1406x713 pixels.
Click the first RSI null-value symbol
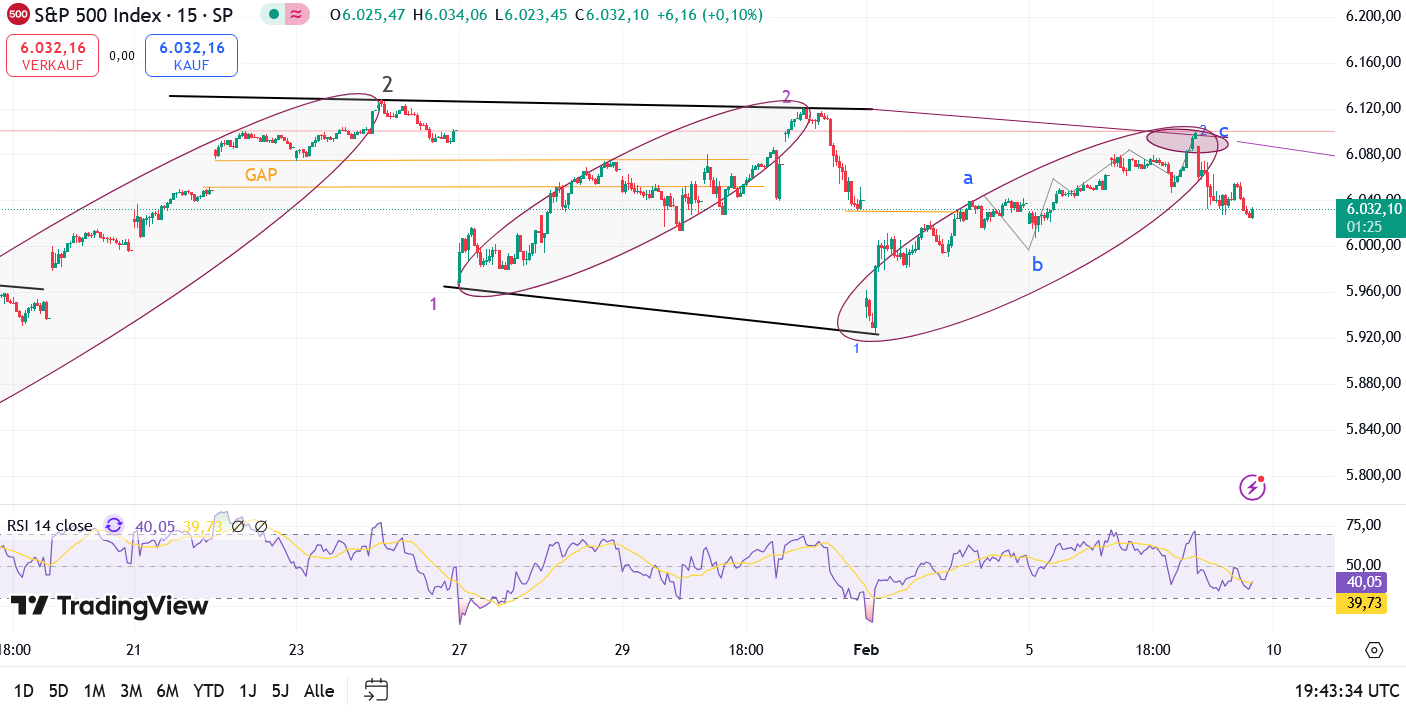point(237,526)
